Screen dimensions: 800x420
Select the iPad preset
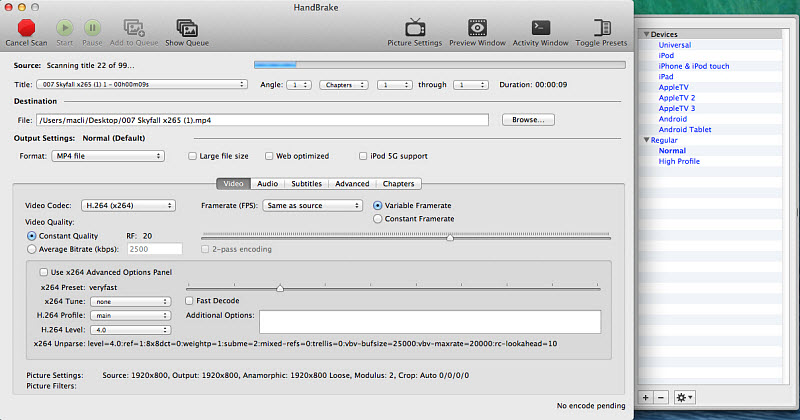coord(666,77)
